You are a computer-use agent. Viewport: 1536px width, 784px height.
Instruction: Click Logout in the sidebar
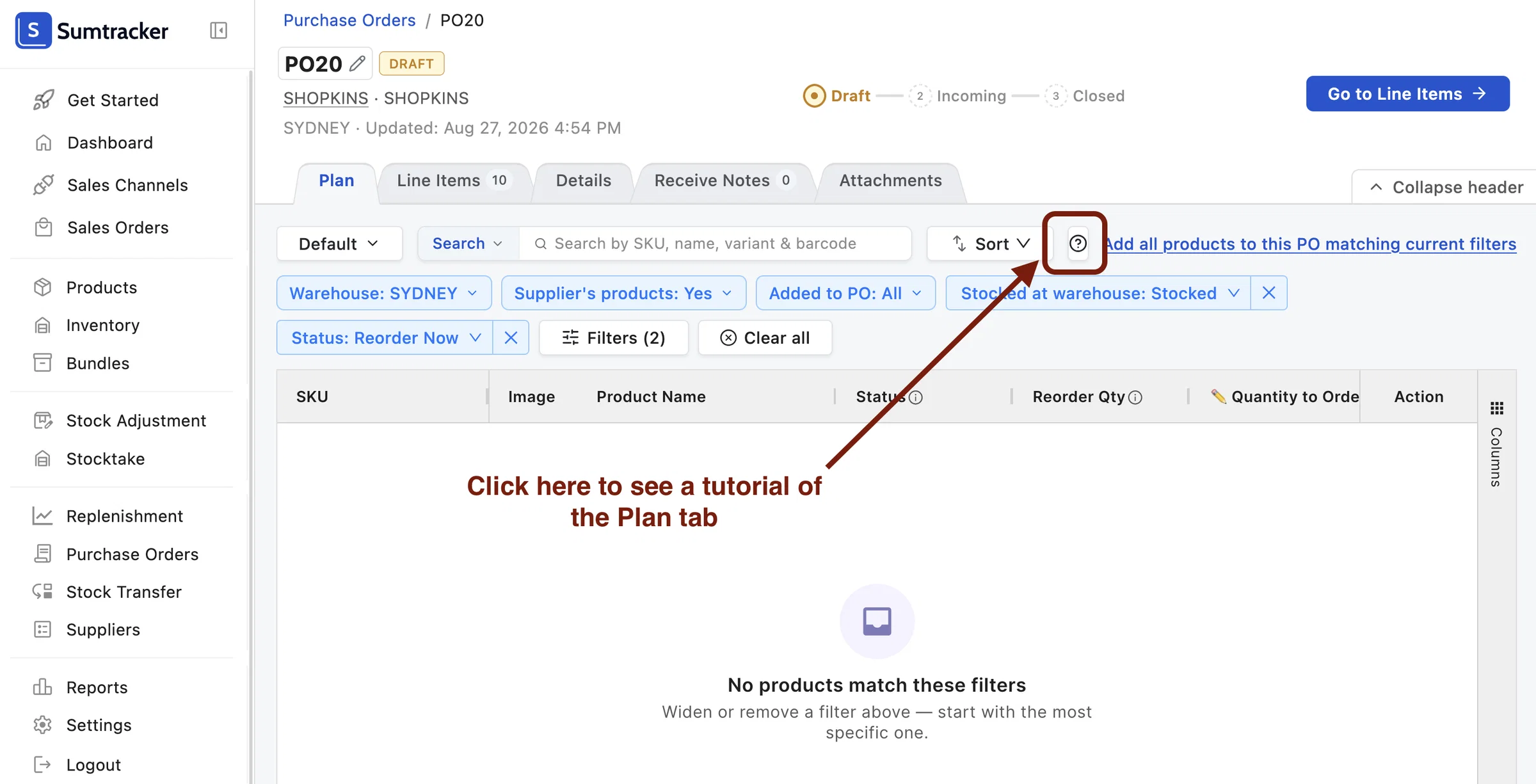(93, 765)
